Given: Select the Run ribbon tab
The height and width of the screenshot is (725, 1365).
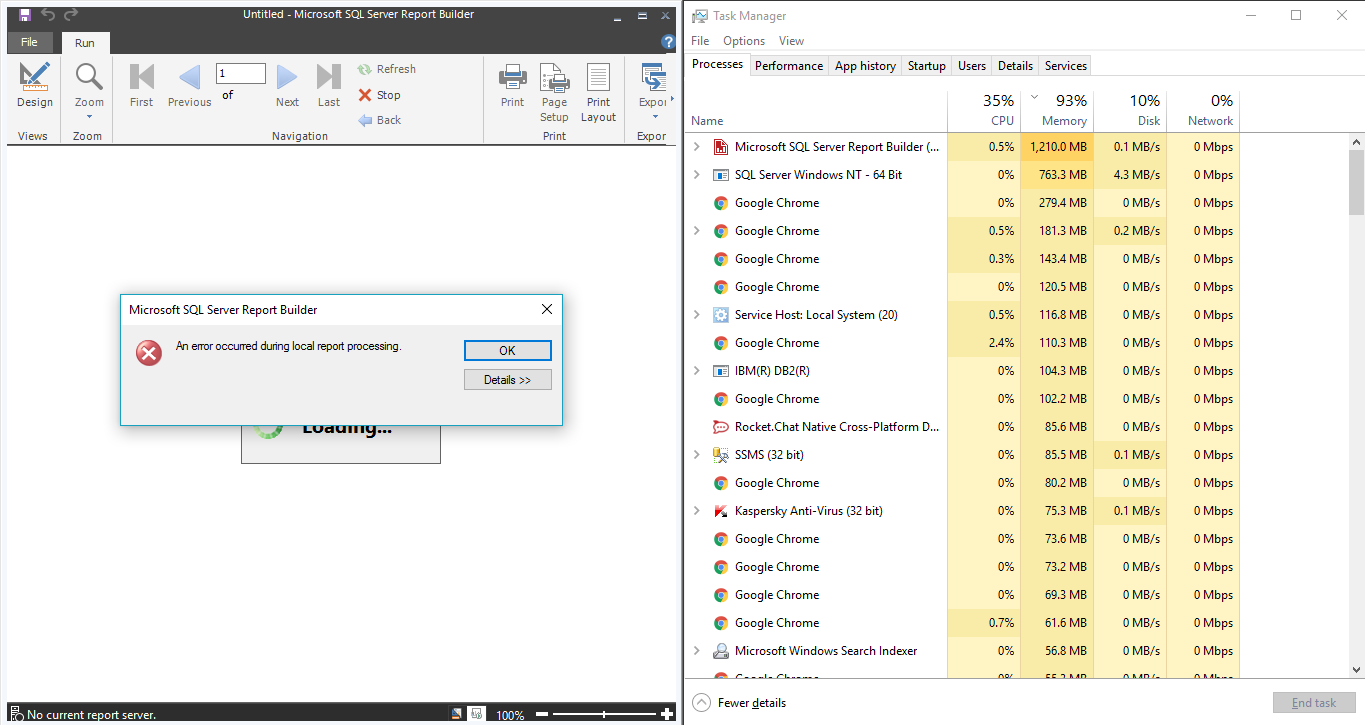Looking at the screenshot, I should click(85, 43).
